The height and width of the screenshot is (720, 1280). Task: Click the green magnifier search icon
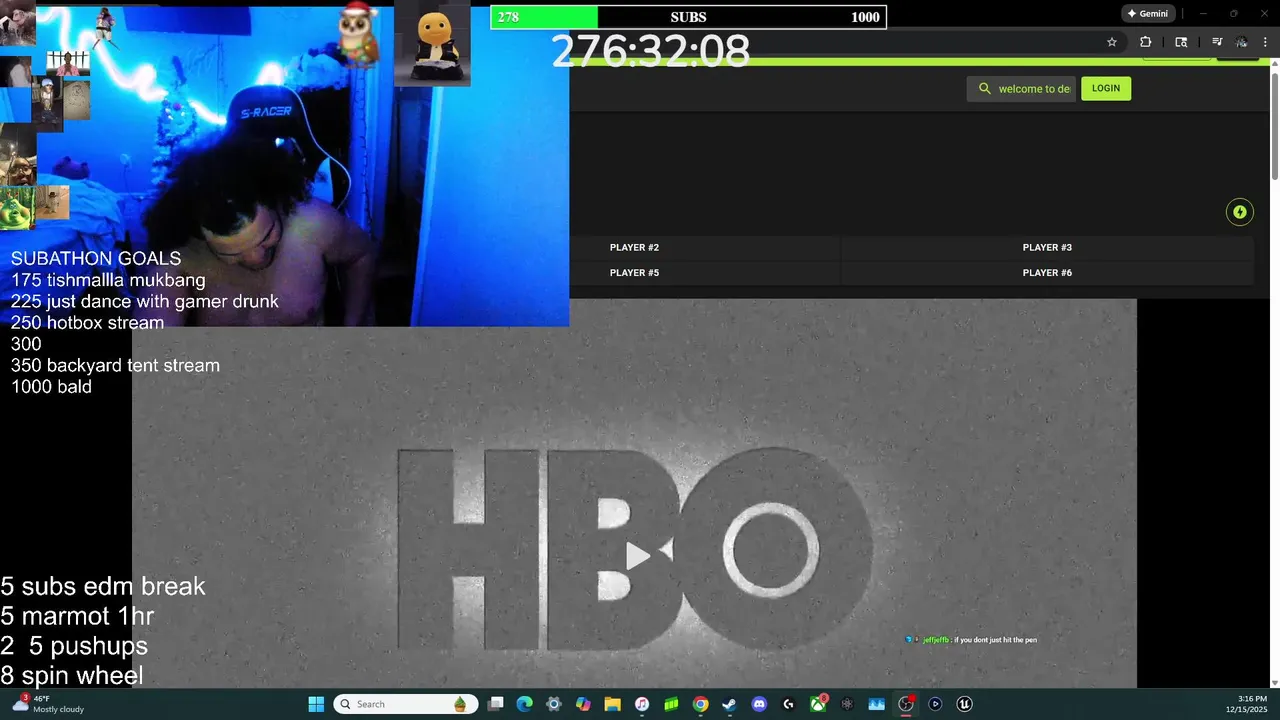click(984, 89)
